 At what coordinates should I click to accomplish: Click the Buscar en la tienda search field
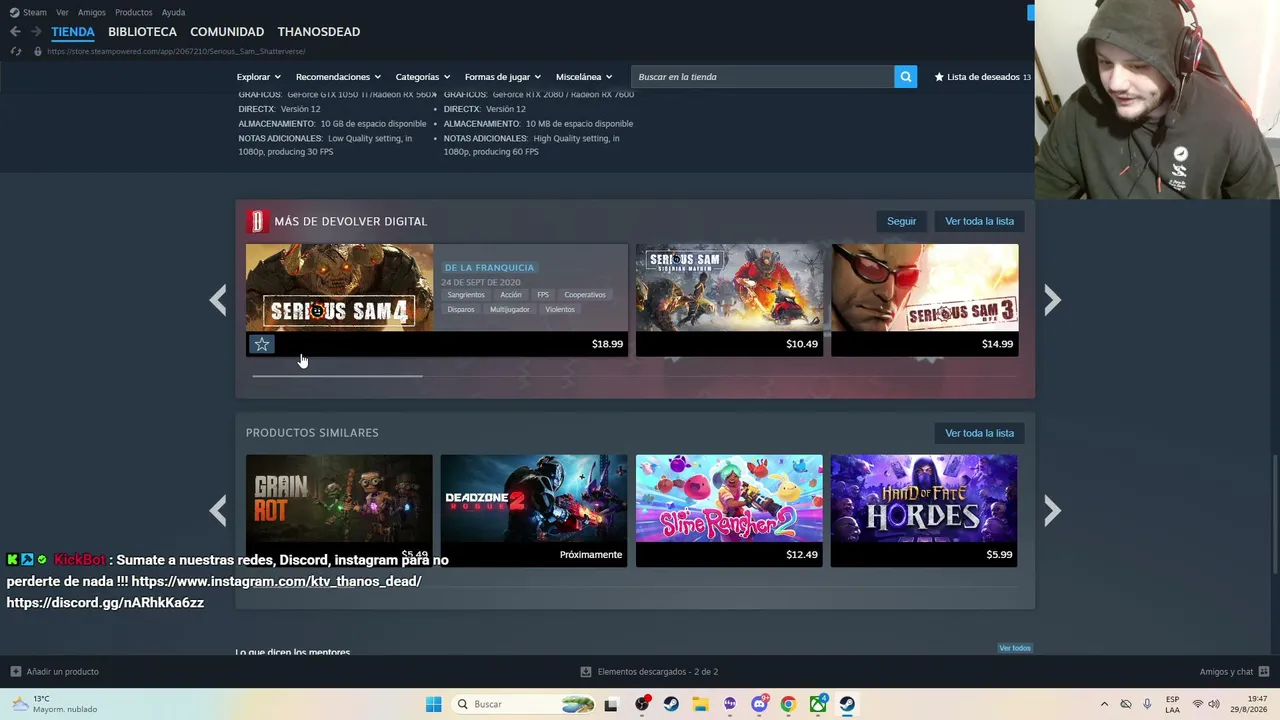(762, 77)
